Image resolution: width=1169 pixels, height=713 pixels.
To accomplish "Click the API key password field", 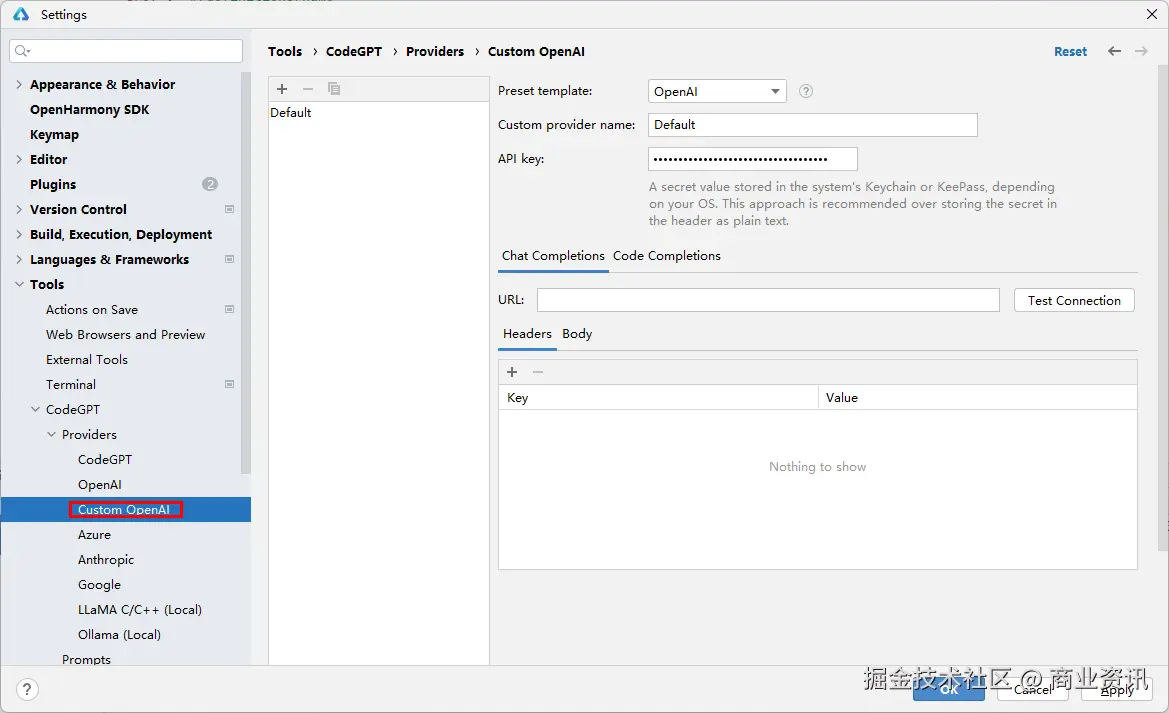I will coord(753,159).
